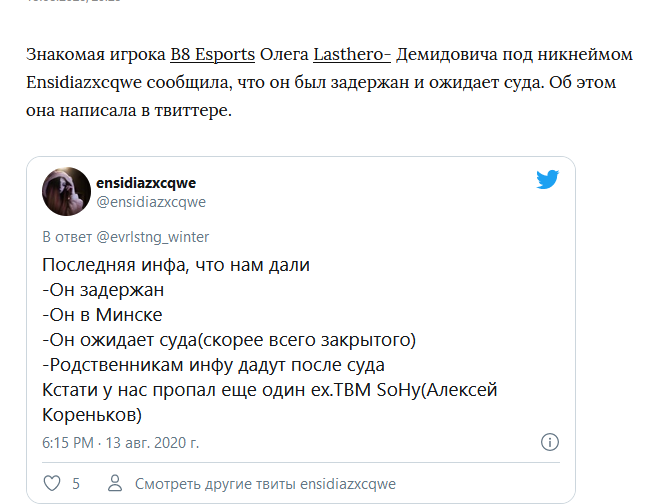Viewport: 665px width, 504px height.
Task: Open the @ensidiazxcqwe handle under the name
Action: point(151,202)
